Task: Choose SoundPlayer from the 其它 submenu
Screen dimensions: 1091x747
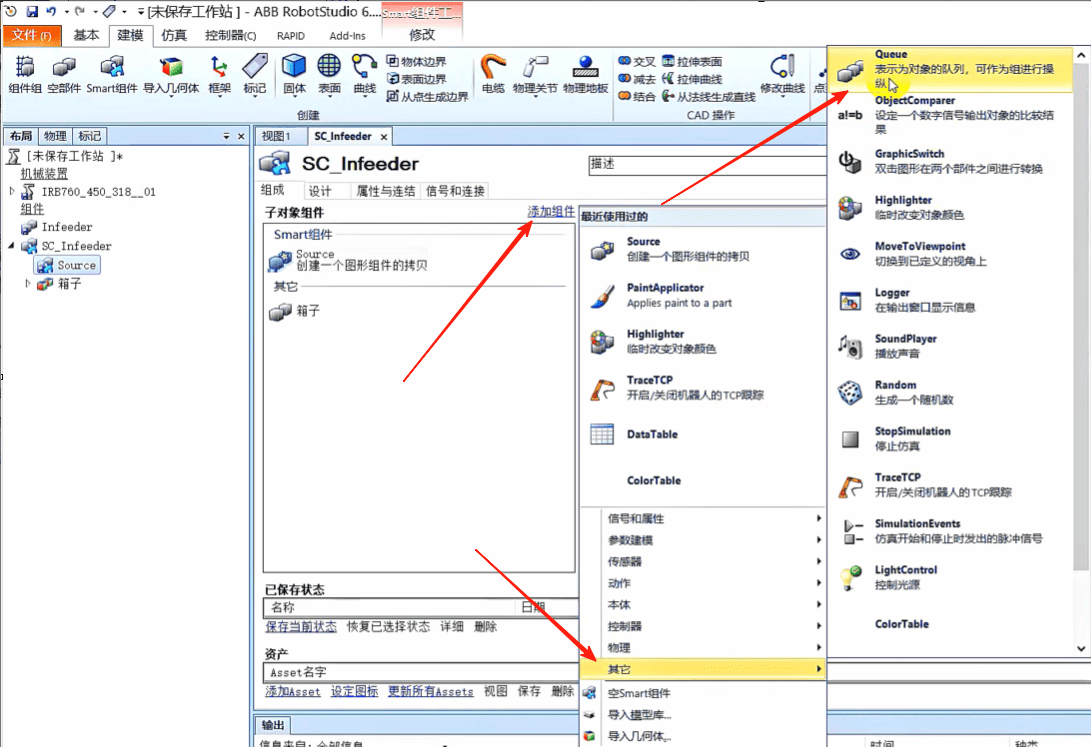Action: (950, 346)
